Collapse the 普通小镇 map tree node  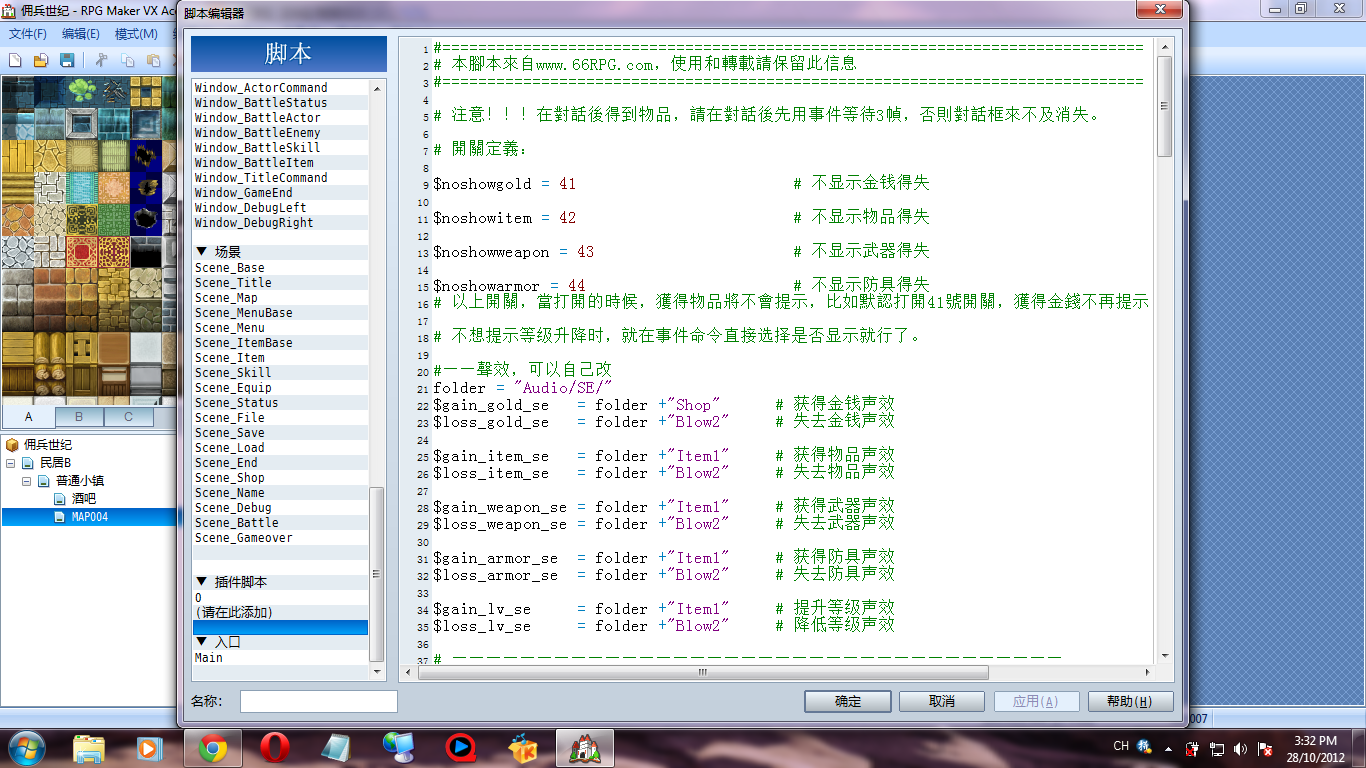tap(27, 481)
